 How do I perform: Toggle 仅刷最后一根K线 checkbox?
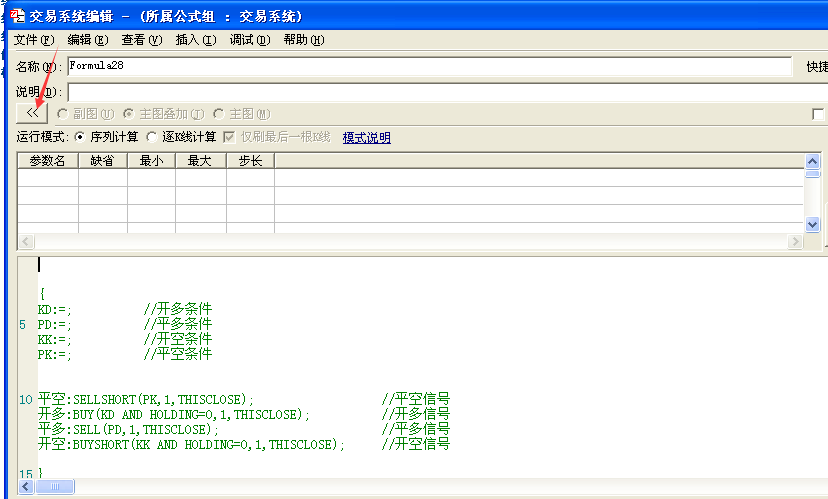tap(229, 137)
